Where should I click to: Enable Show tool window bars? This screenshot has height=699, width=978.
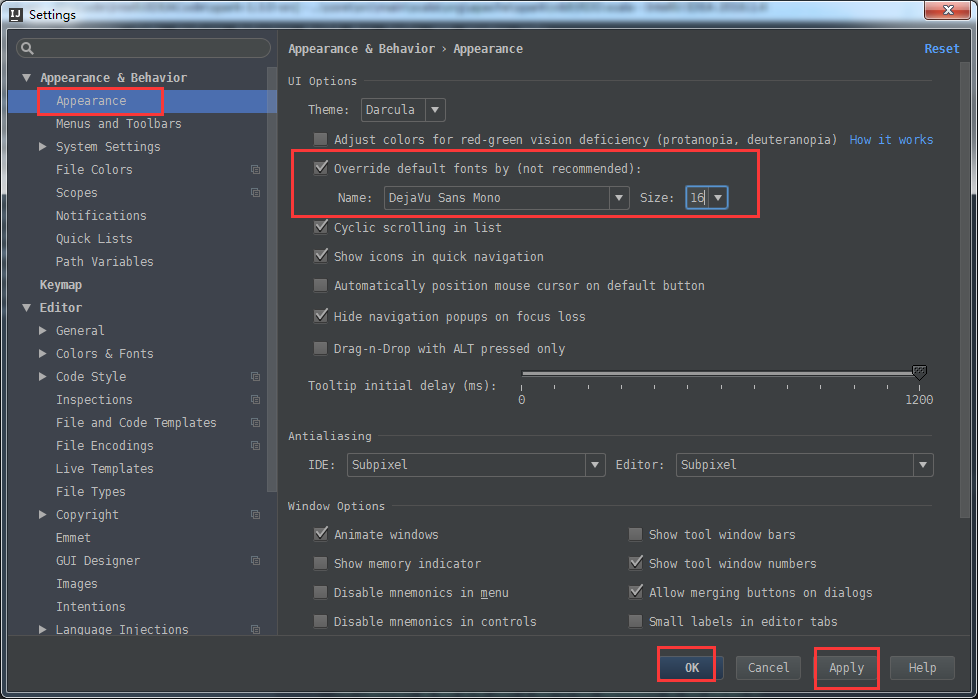636,534
